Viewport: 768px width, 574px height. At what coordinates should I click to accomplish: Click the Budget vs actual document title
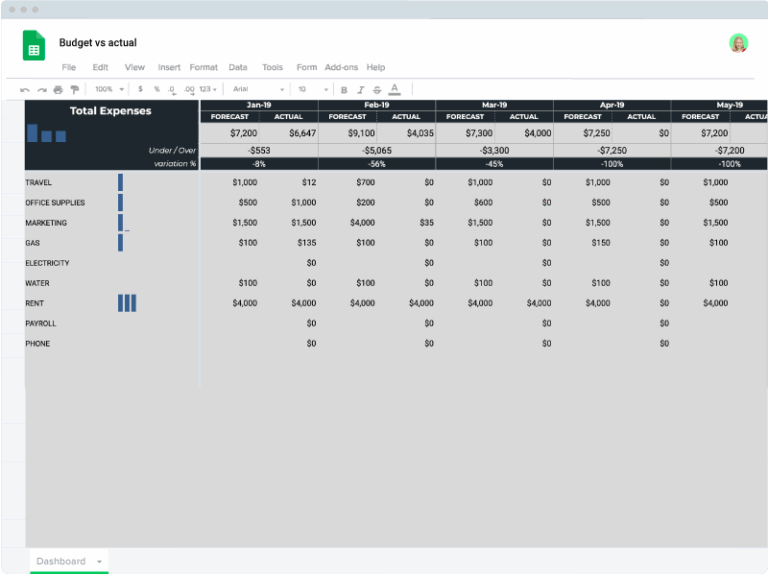(x=98, y=43)
